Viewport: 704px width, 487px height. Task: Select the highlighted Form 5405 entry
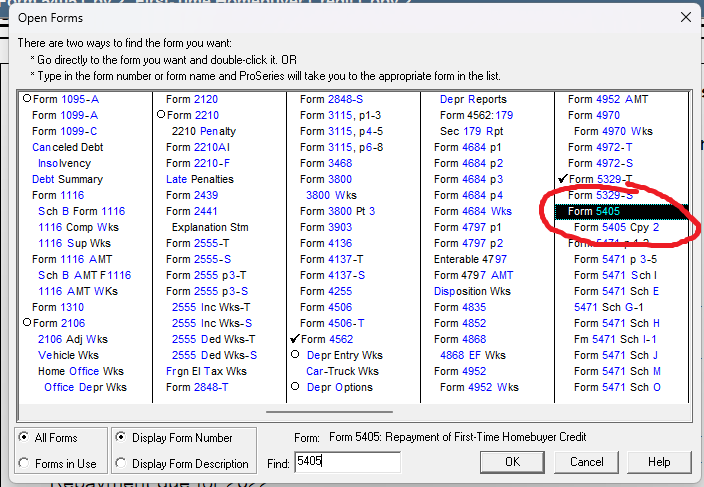[594, 211]
